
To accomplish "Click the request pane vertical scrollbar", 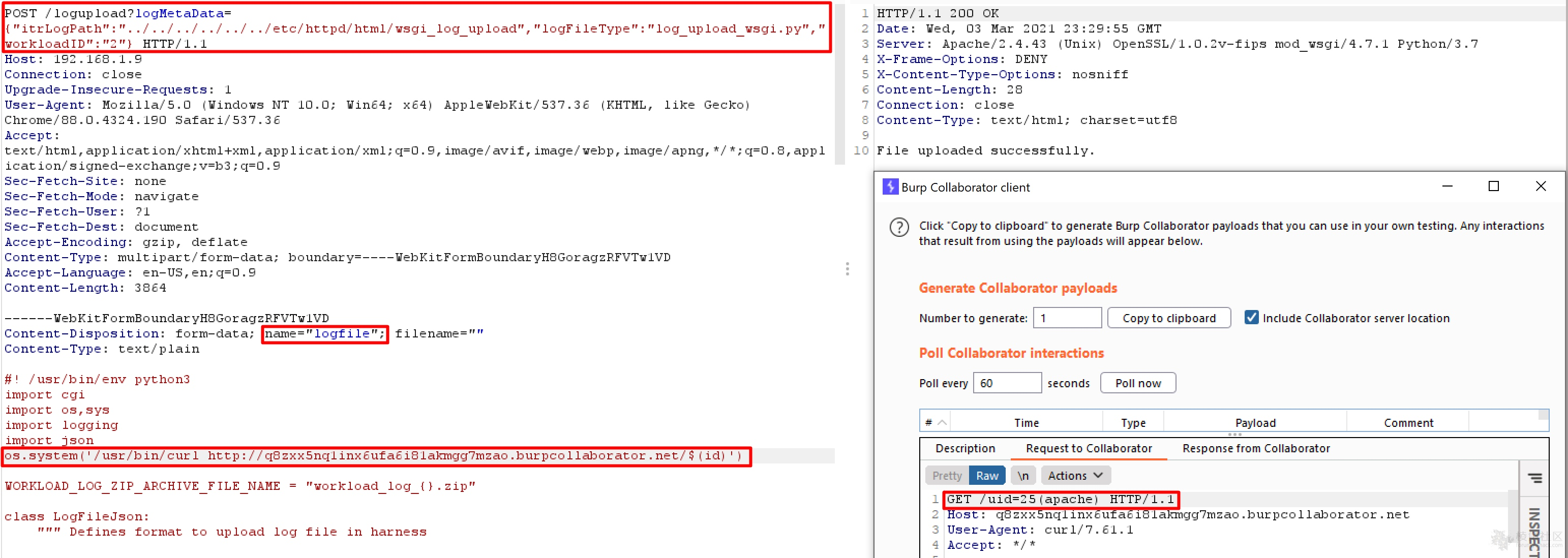I will (839, 85).
